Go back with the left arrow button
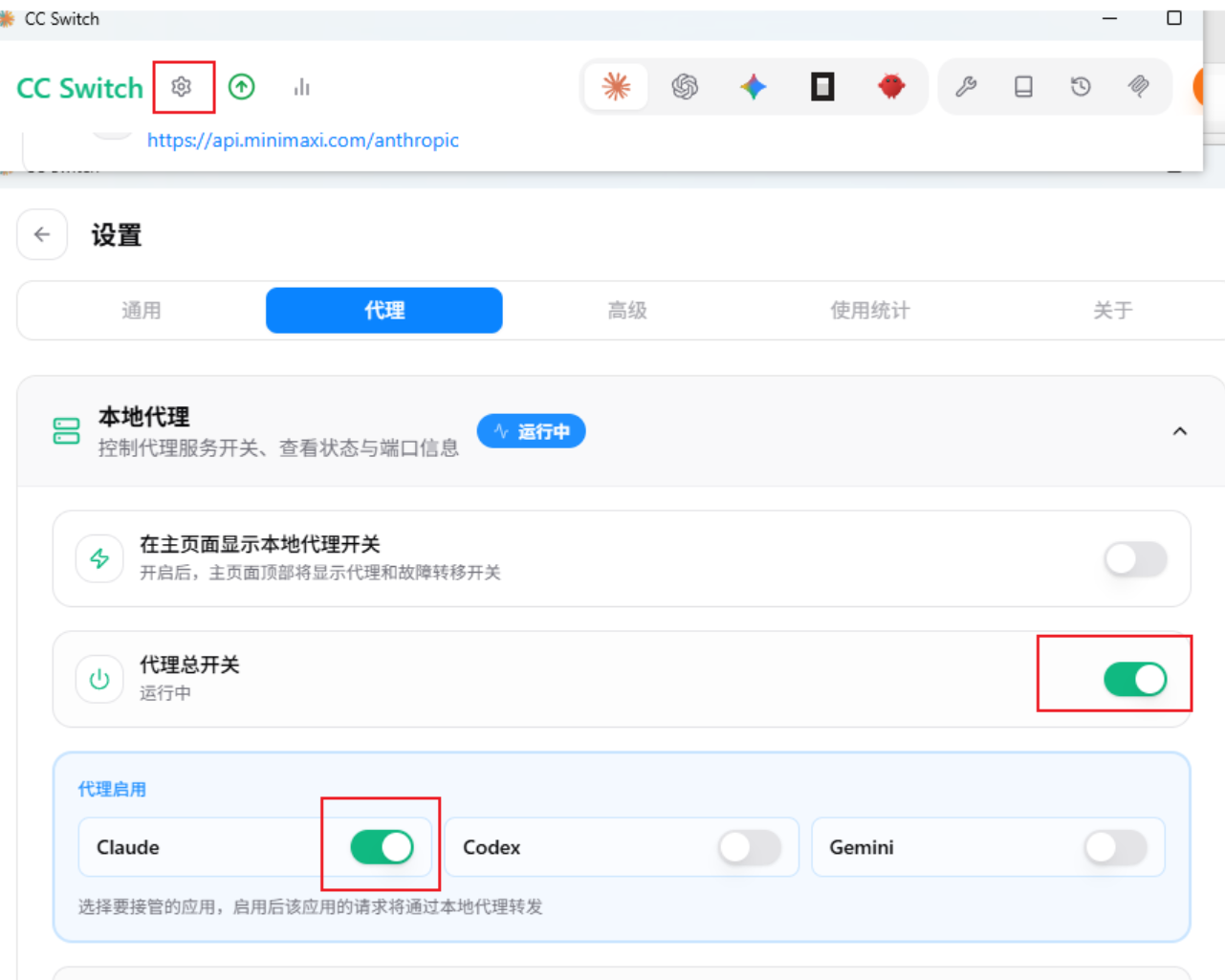The image size is (1225, 980). point(42,234)
